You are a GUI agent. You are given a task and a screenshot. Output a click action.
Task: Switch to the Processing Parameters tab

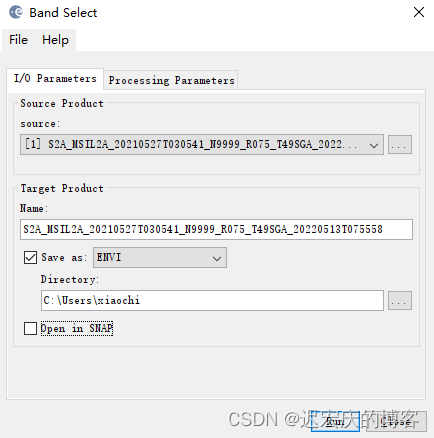pos(171,80)
